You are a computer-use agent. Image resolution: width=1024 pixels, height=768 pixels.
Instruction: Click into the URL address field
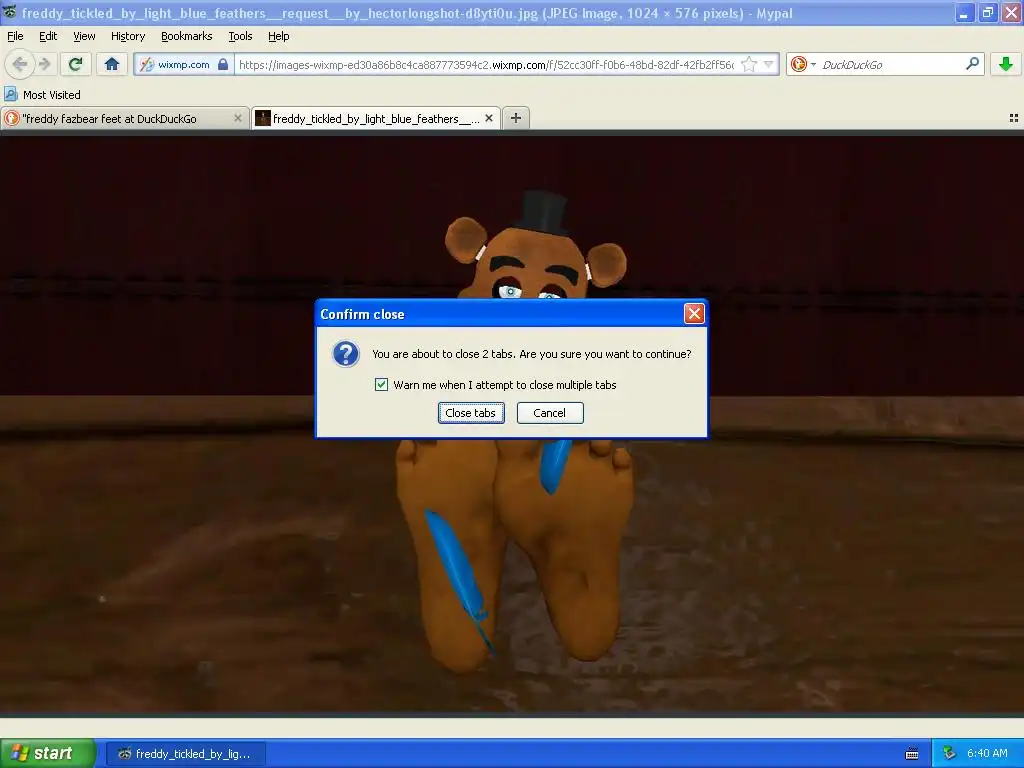pos(486,64)
